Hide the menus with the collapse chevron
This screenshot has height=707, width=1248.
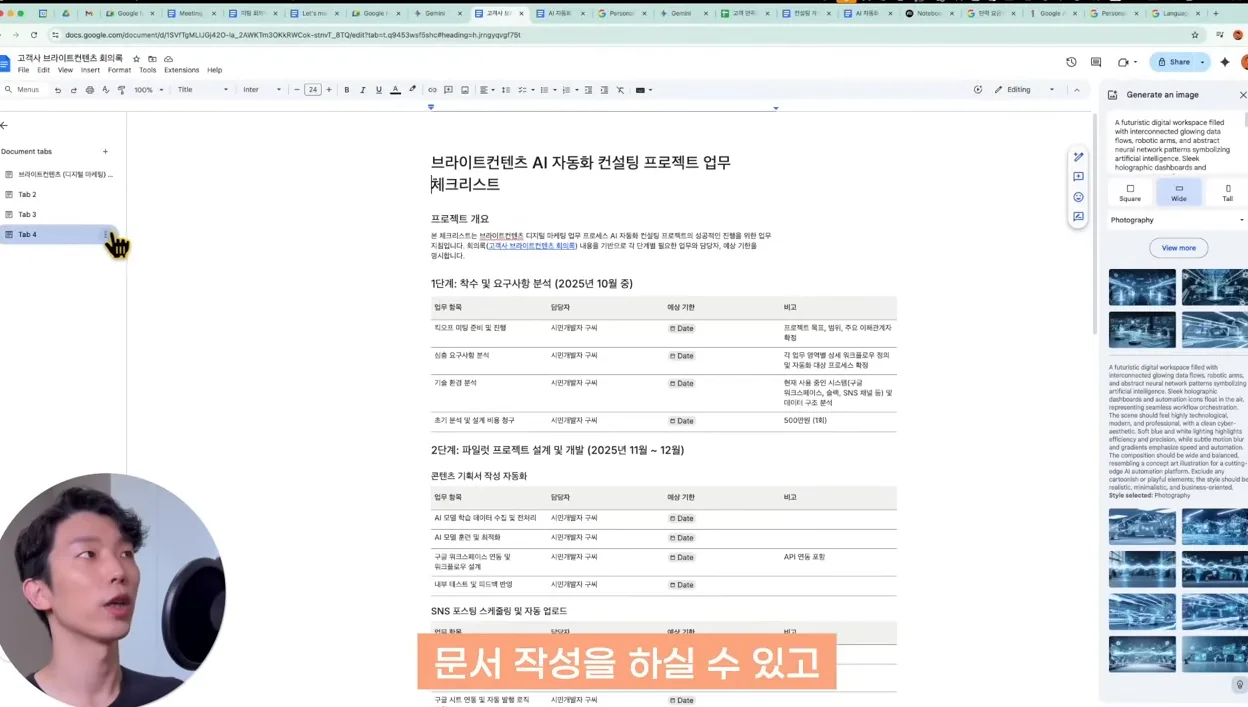(1077, 90)
